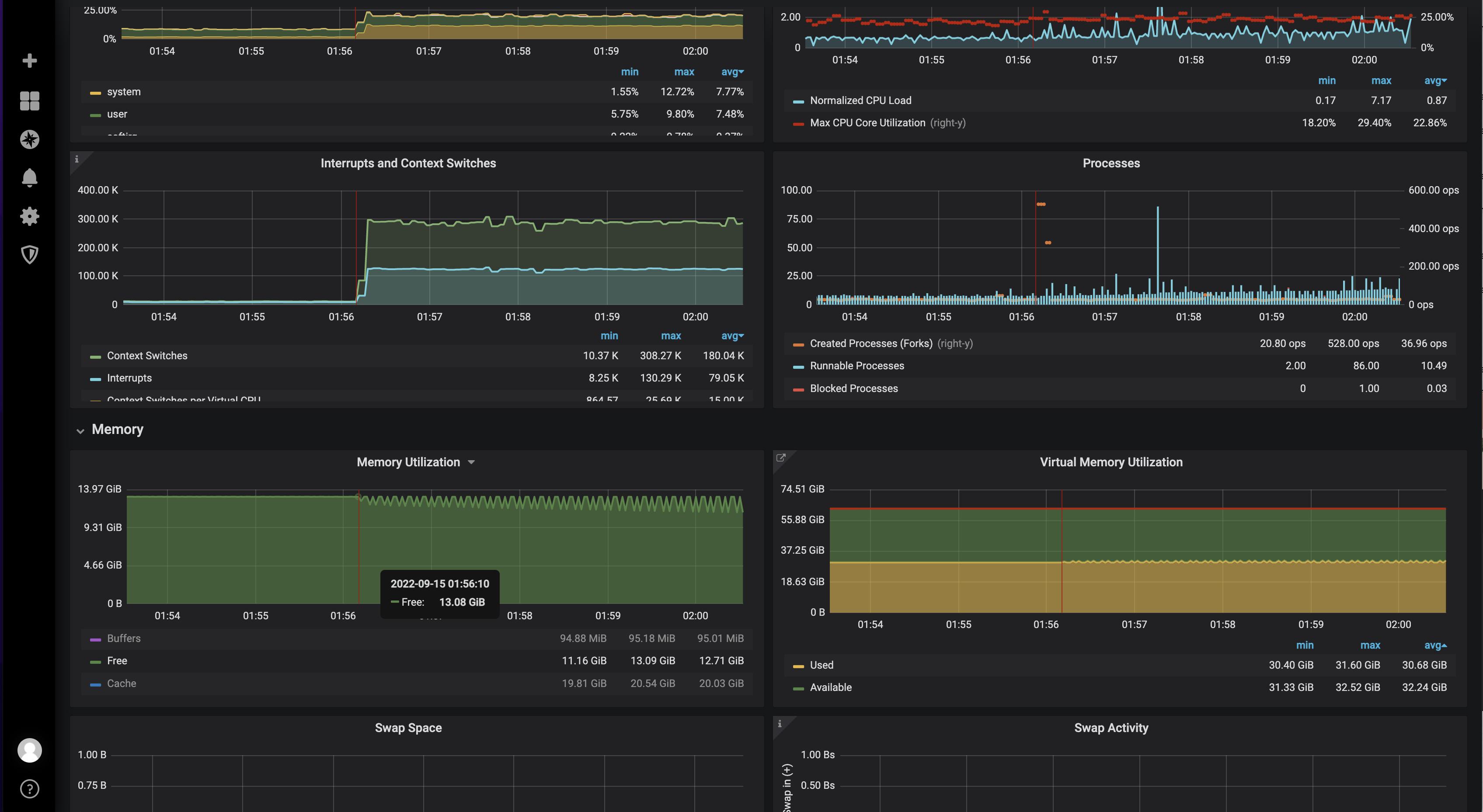Toggle Free series in Memory legend
Screen dimensions: 1483x812
tap(117, 661)
